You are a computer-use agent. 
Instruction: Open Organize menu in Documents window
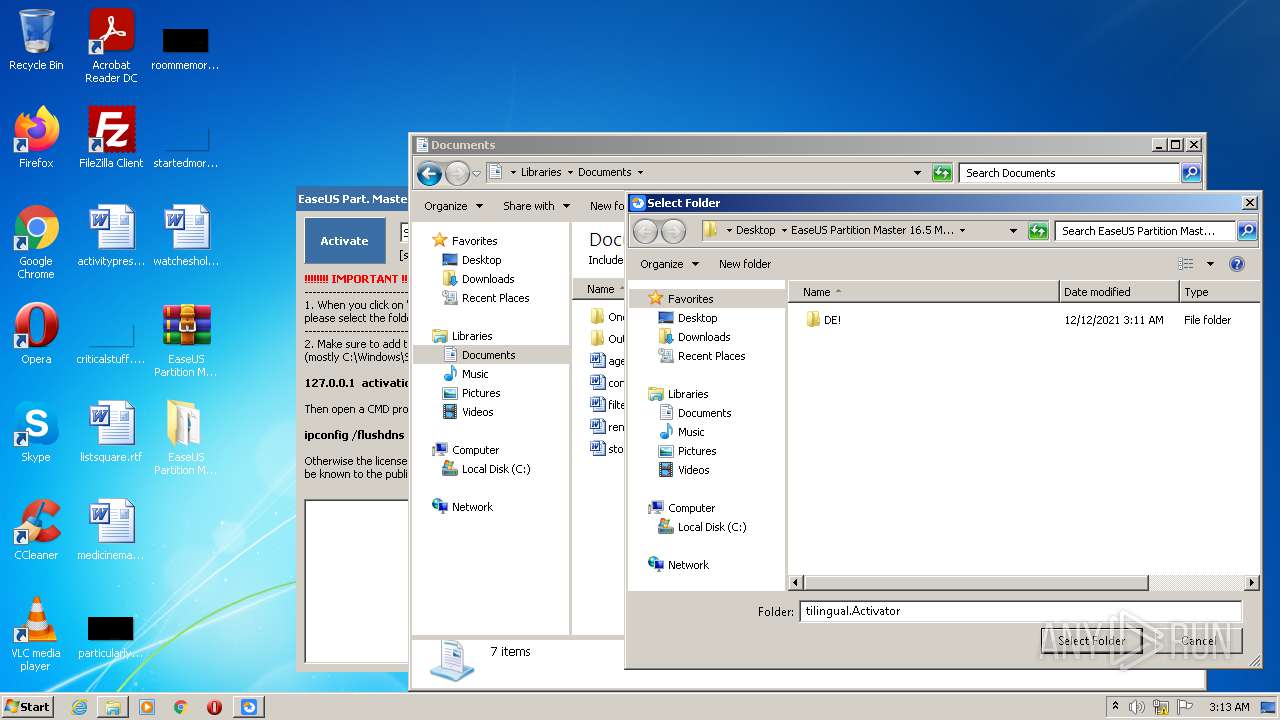[x=453, y=206]
